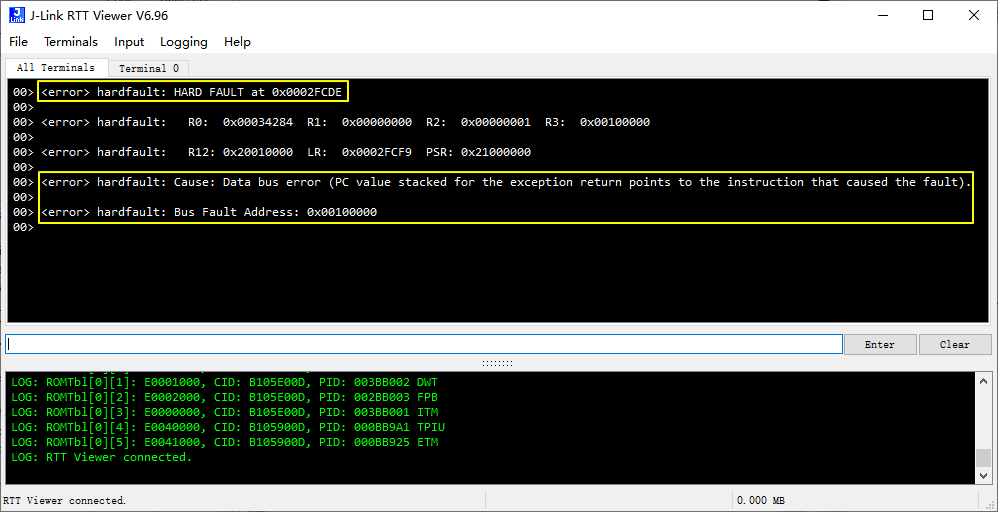Click the log panel scroll down arrow
This screenshot has height=512, width=998.
click(983, 476)
